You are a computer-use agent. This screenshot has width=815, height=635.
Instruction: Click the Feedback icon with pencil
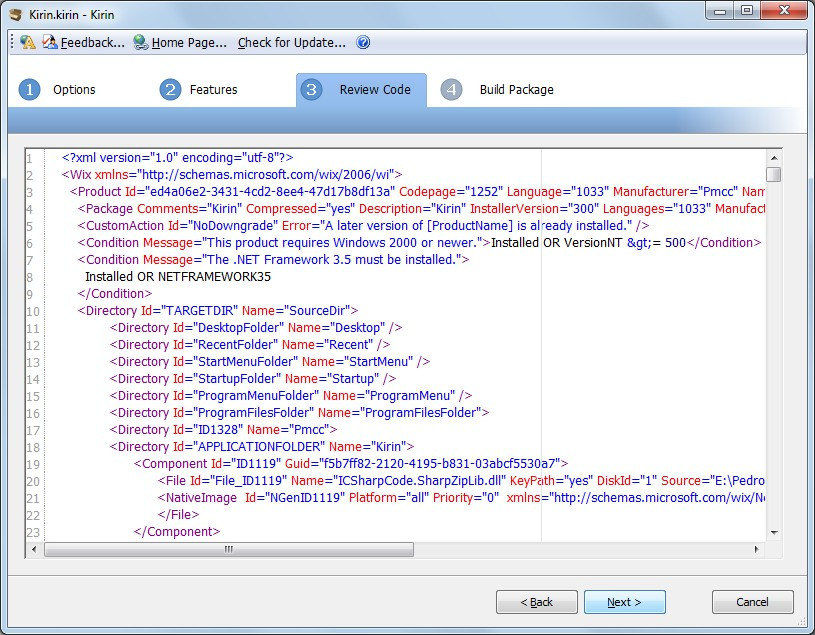tap(50, 42)
